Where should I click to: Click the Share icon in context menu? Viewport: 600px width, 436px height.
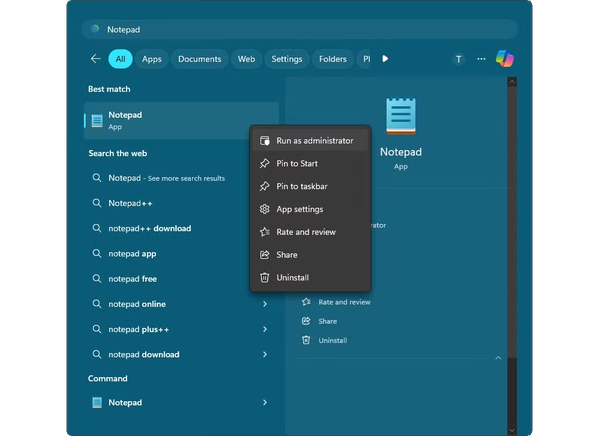(264, 255)
